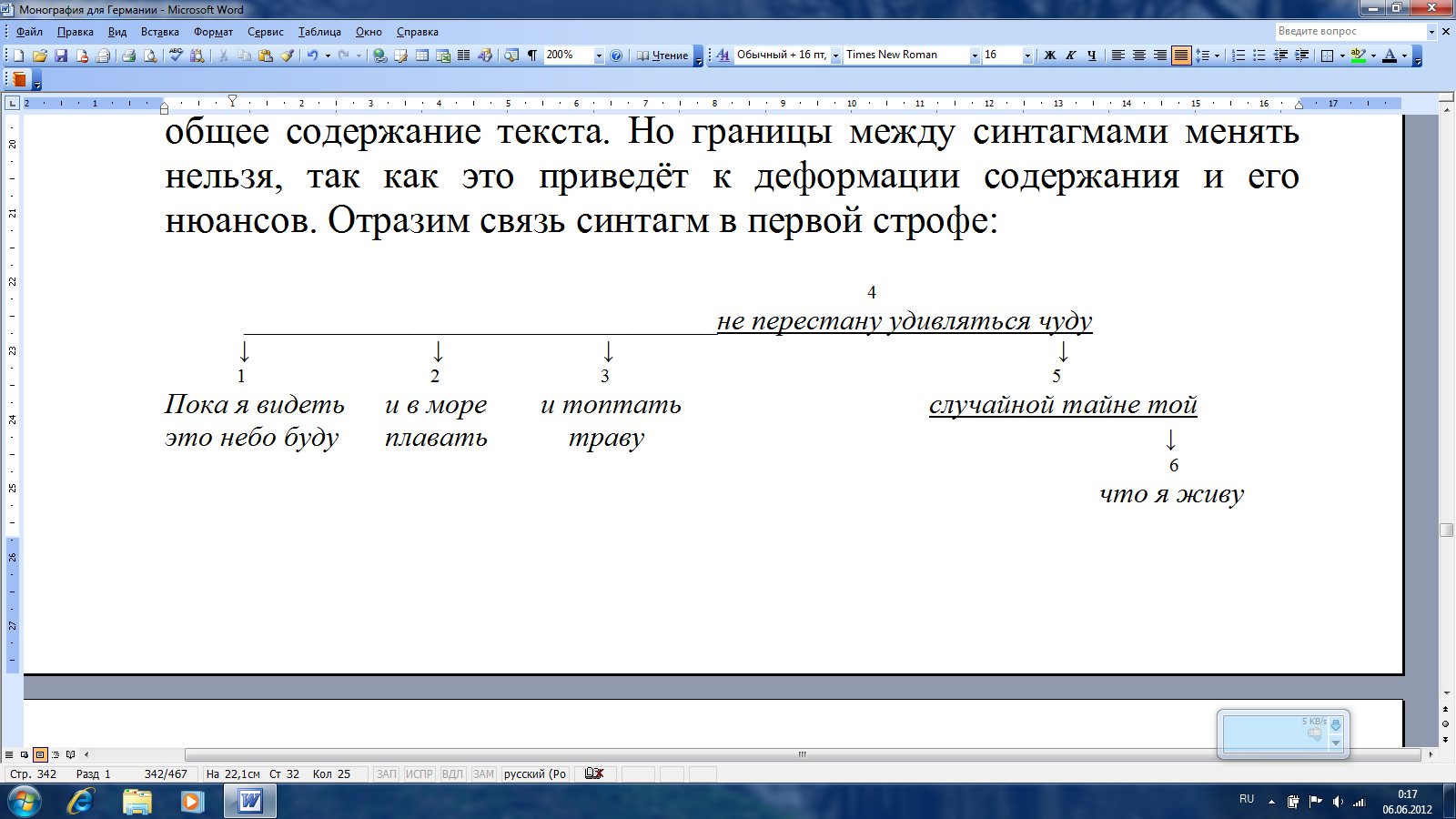Image resolution: width=1456 pixels, height=819 pixels.
Task: Open the Columns layout button
Action: click(464, 56)
